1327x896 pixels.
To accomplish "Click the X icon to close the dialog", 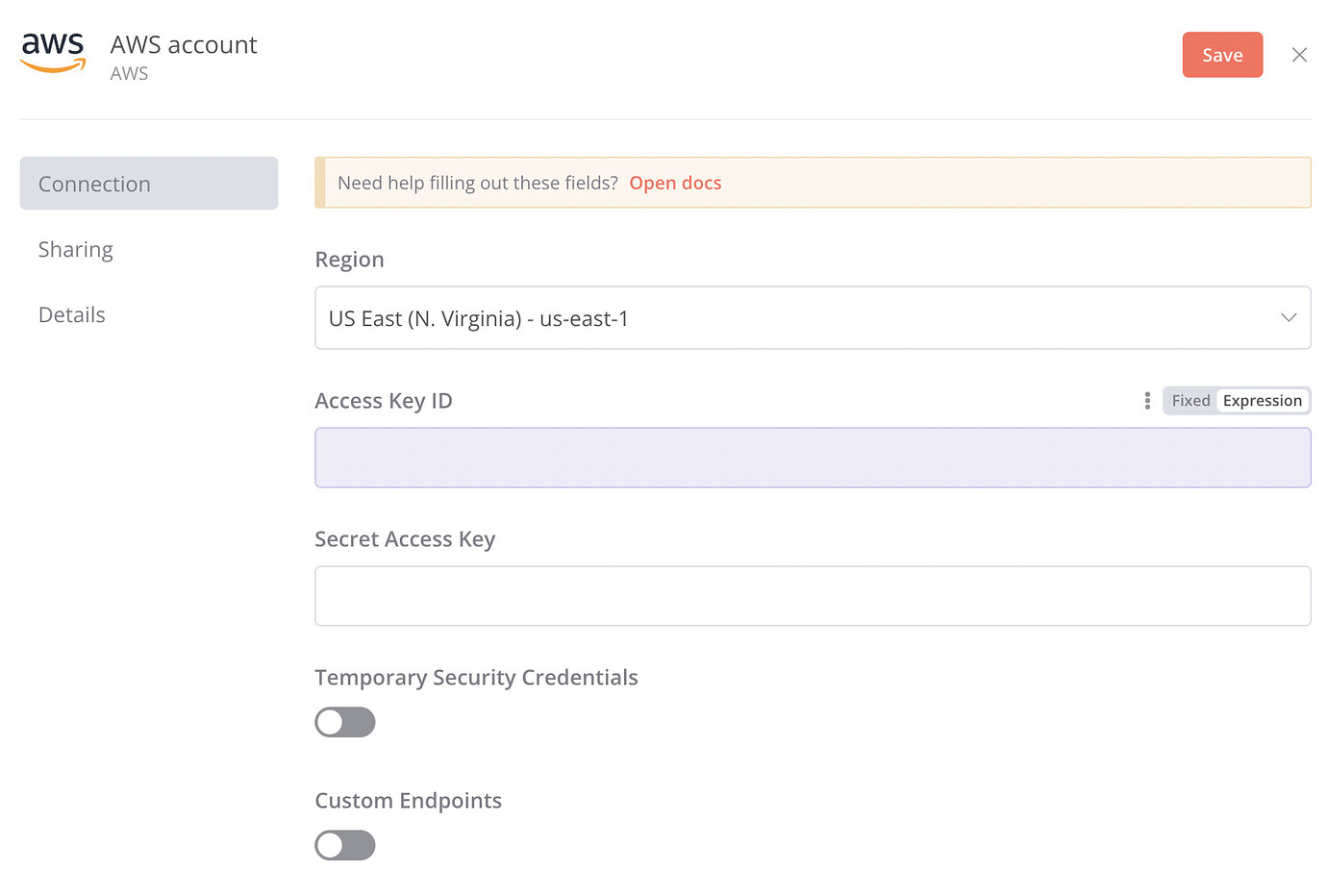I will click(x=1299, y=55).
